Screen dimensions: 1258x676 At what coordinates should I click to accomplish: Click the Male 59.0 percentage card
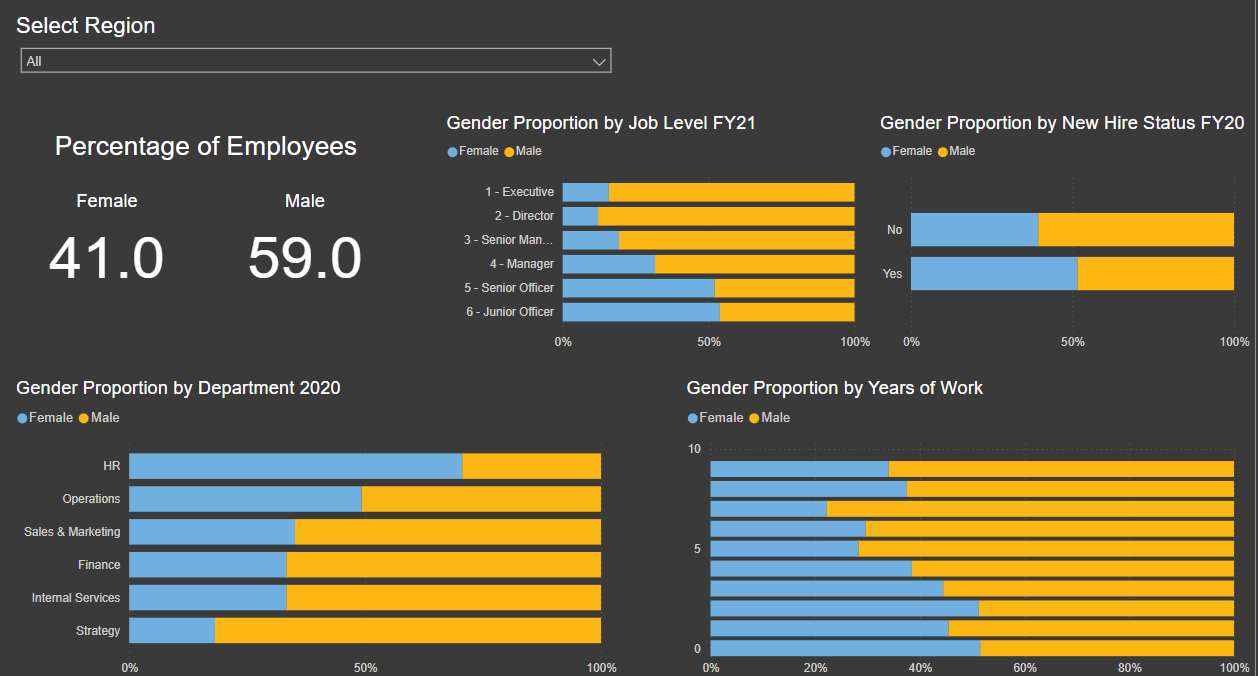[305, 257]
